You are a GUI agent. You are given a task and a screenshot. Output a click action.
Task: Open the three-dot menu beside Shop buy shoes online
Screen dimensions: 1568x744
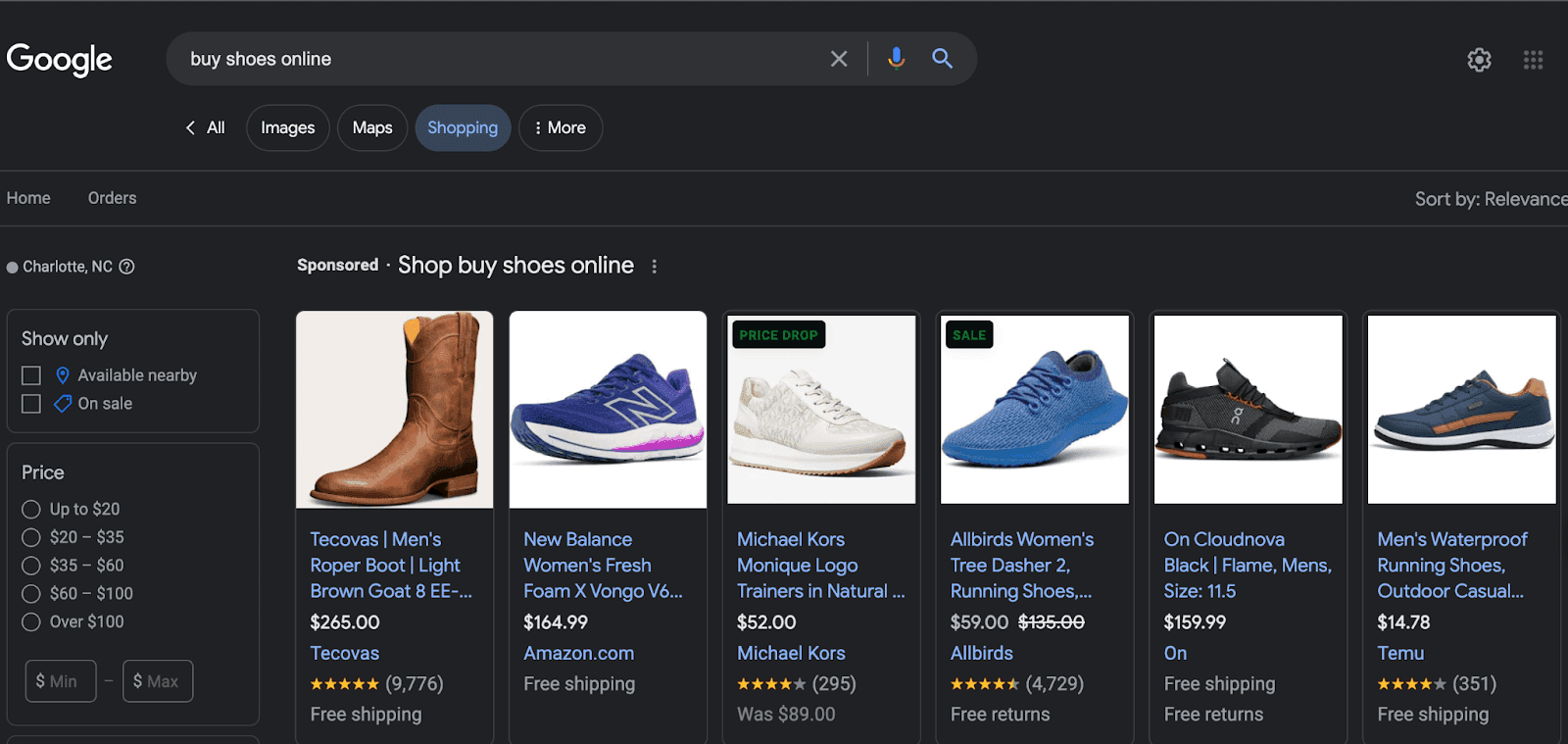pyautogui.click(x=655, y=266)
